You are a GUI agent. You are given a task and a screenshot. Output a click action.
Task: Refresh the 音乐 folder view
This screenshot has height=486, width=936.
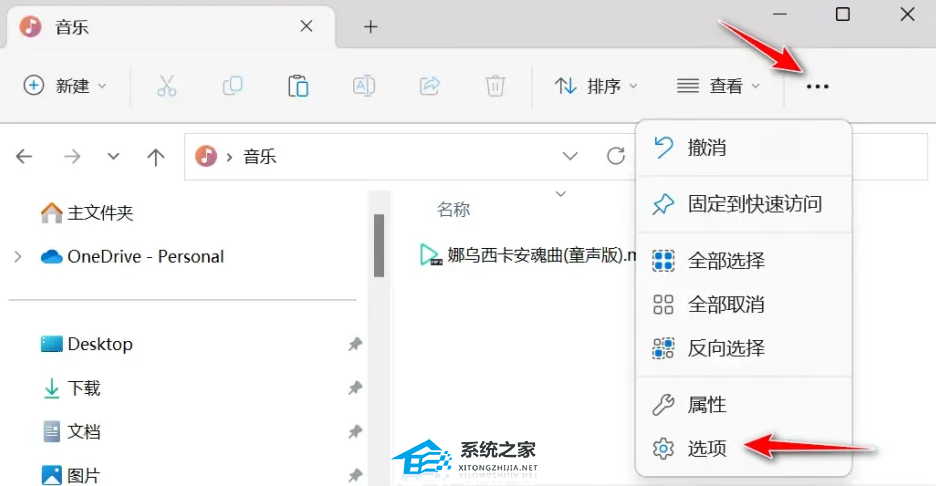615,156
